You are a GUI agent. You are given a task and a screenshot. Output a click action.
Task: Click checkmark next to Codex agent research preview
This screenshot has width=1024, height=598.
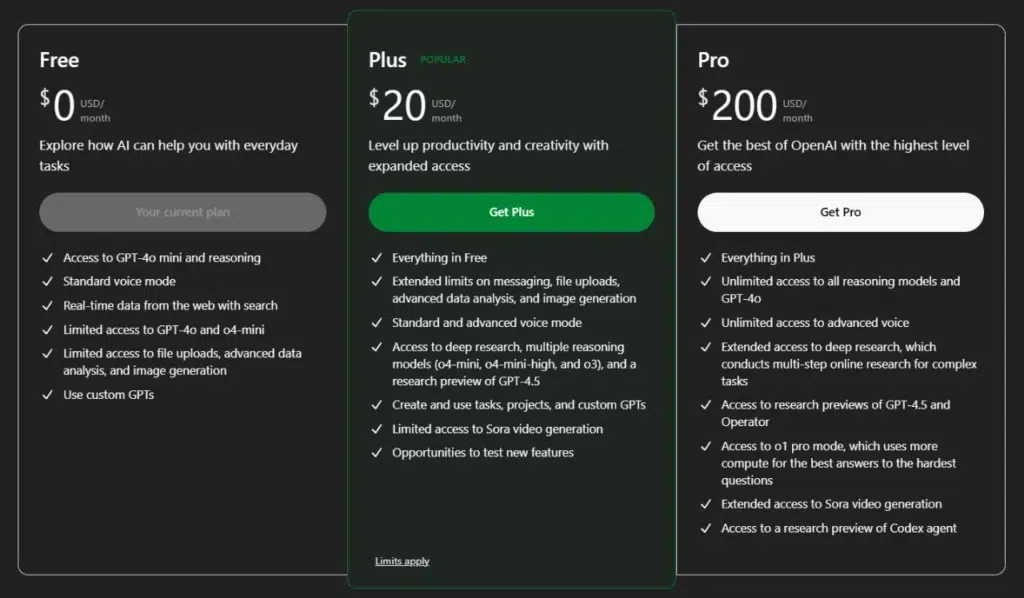click(x=706, y=528)
